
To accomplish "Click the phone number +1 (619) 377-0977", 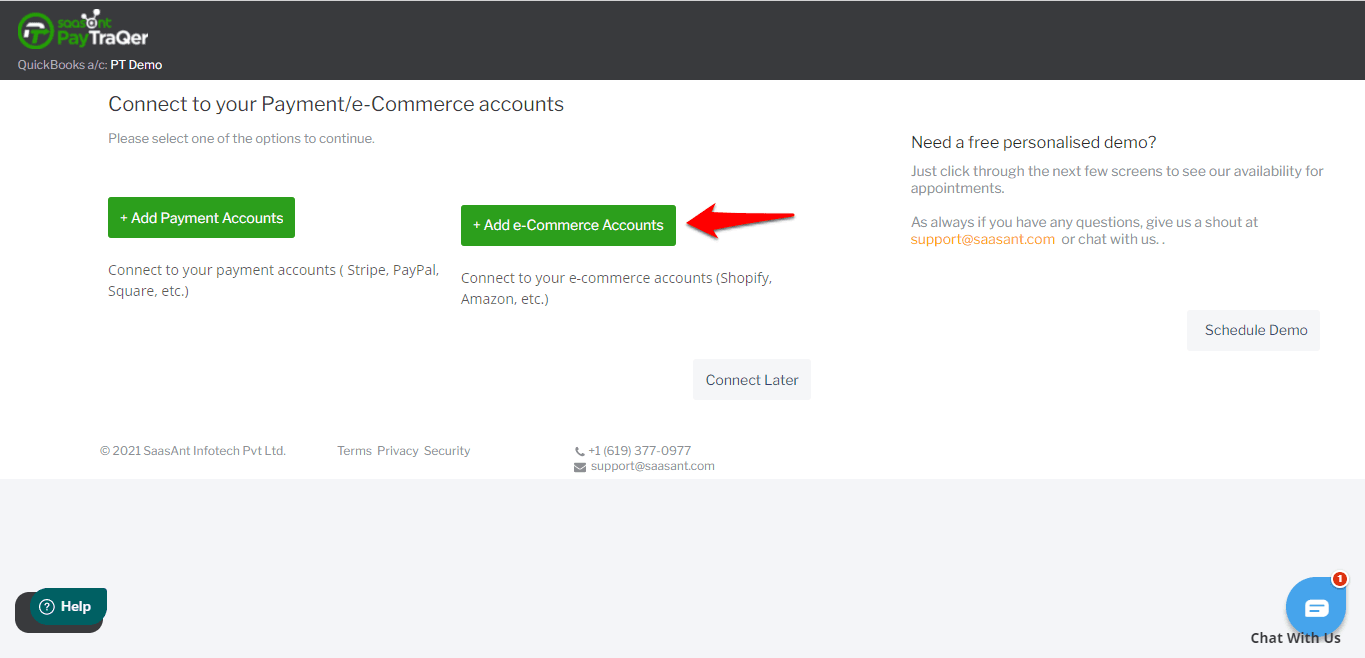I will (640, 451).
